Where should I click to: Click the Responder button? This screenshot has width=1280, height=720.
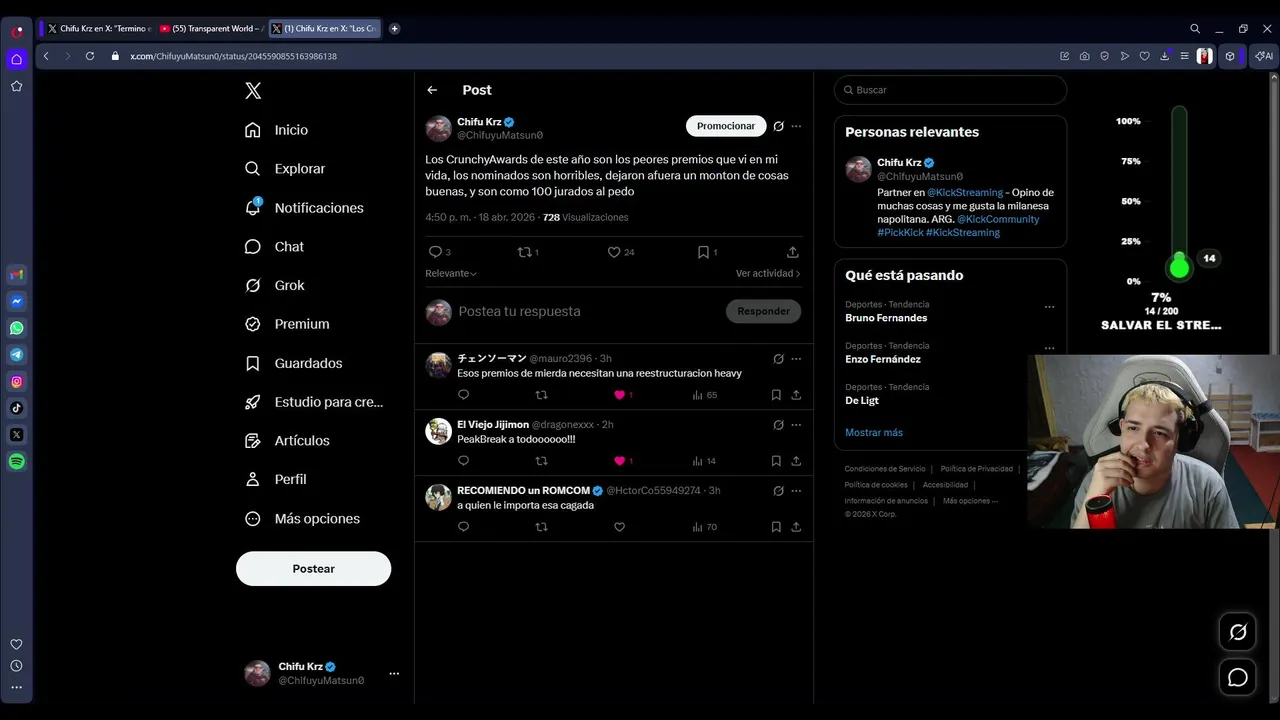coord(763,311)
